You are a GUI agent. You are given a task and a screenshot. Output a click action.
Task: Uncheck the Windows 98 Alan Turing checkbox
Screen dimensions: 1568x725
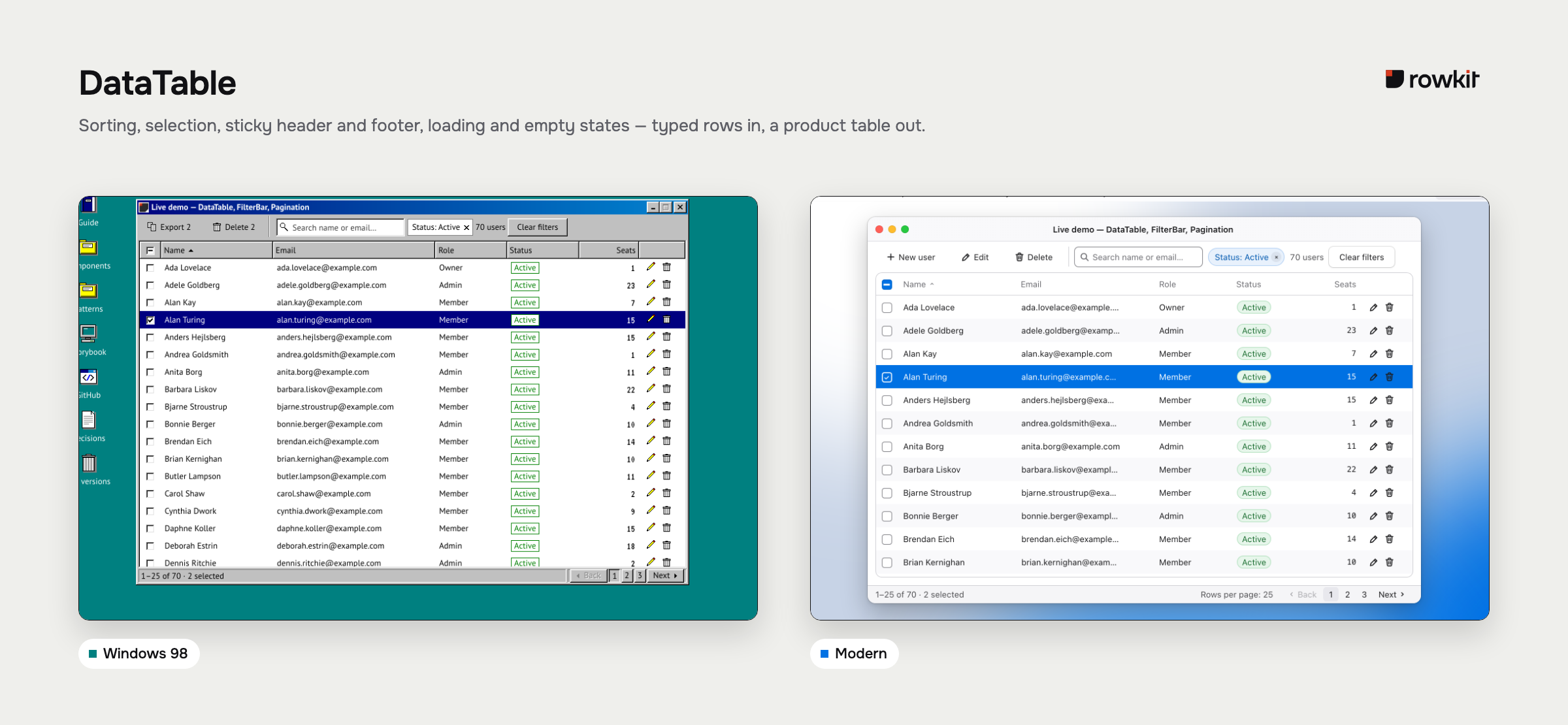pyautogui.click(x=150, y=320)
